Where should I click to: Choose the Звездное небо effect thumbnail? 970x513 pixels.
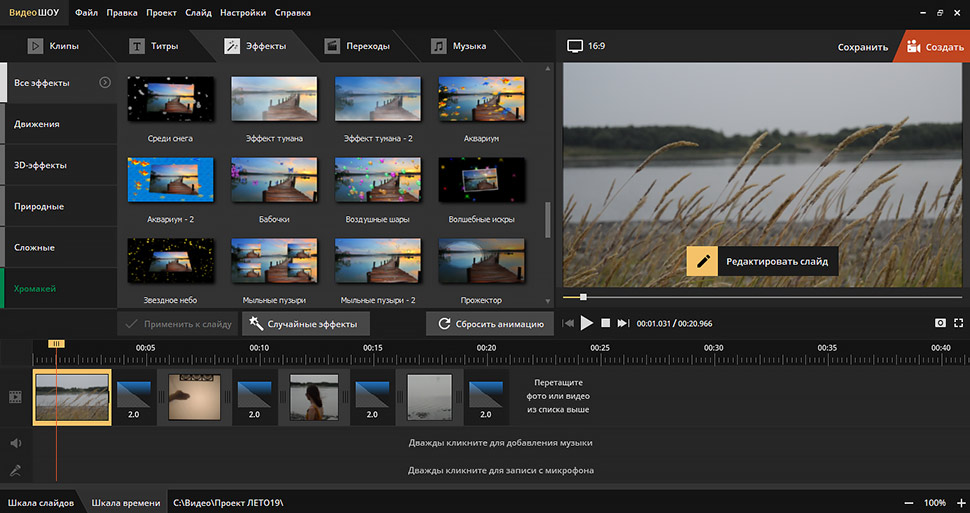[171, 261]
